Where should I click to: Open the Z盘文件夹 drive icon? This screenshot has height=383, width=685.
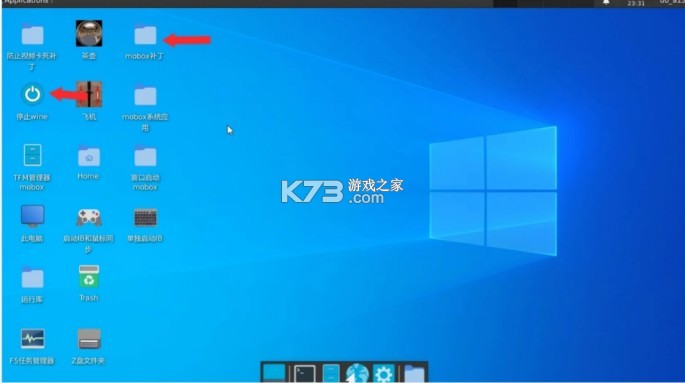click(89, 339)
